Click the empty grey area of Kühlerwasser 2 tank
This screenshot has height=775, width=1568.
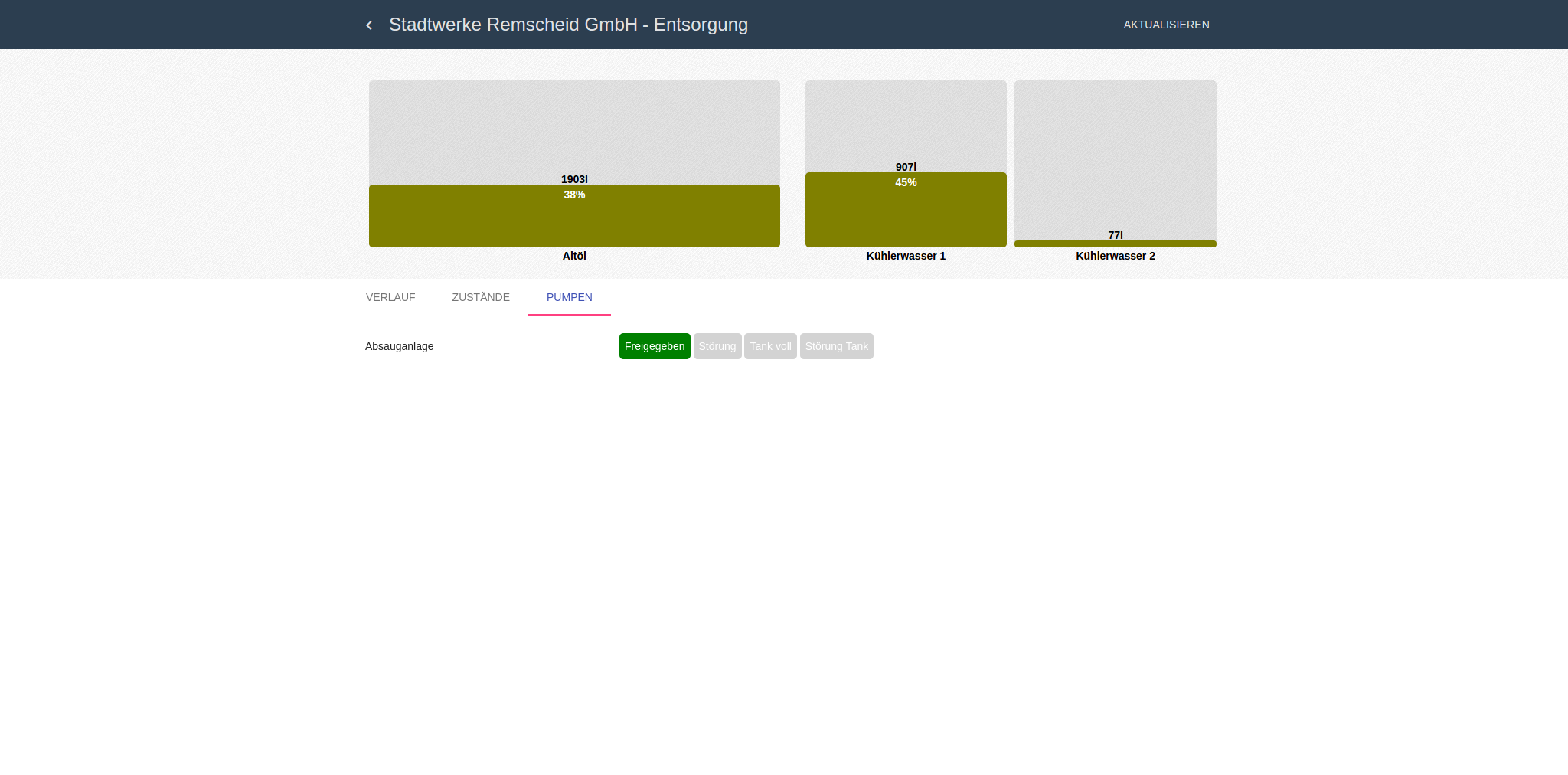coord(1115,153)
